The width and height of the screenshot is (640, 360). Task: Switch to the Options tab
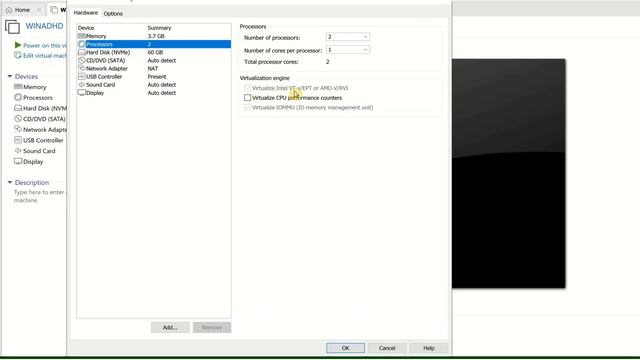point(113,13)
